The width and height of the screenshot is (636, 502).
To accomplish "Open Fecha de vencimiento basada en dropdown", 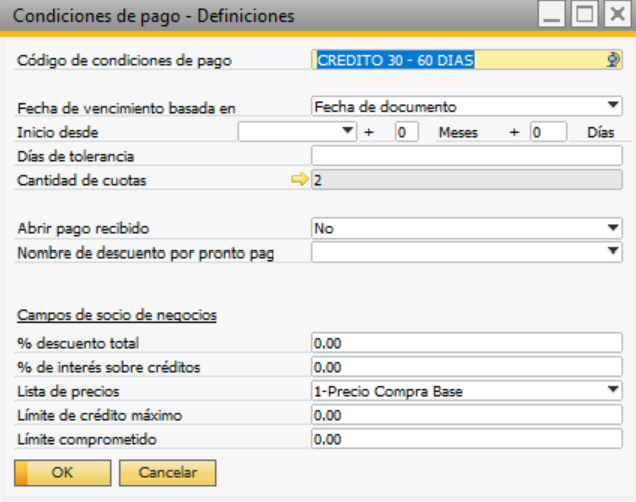I will pyautogui.click(x=613, y=105).
